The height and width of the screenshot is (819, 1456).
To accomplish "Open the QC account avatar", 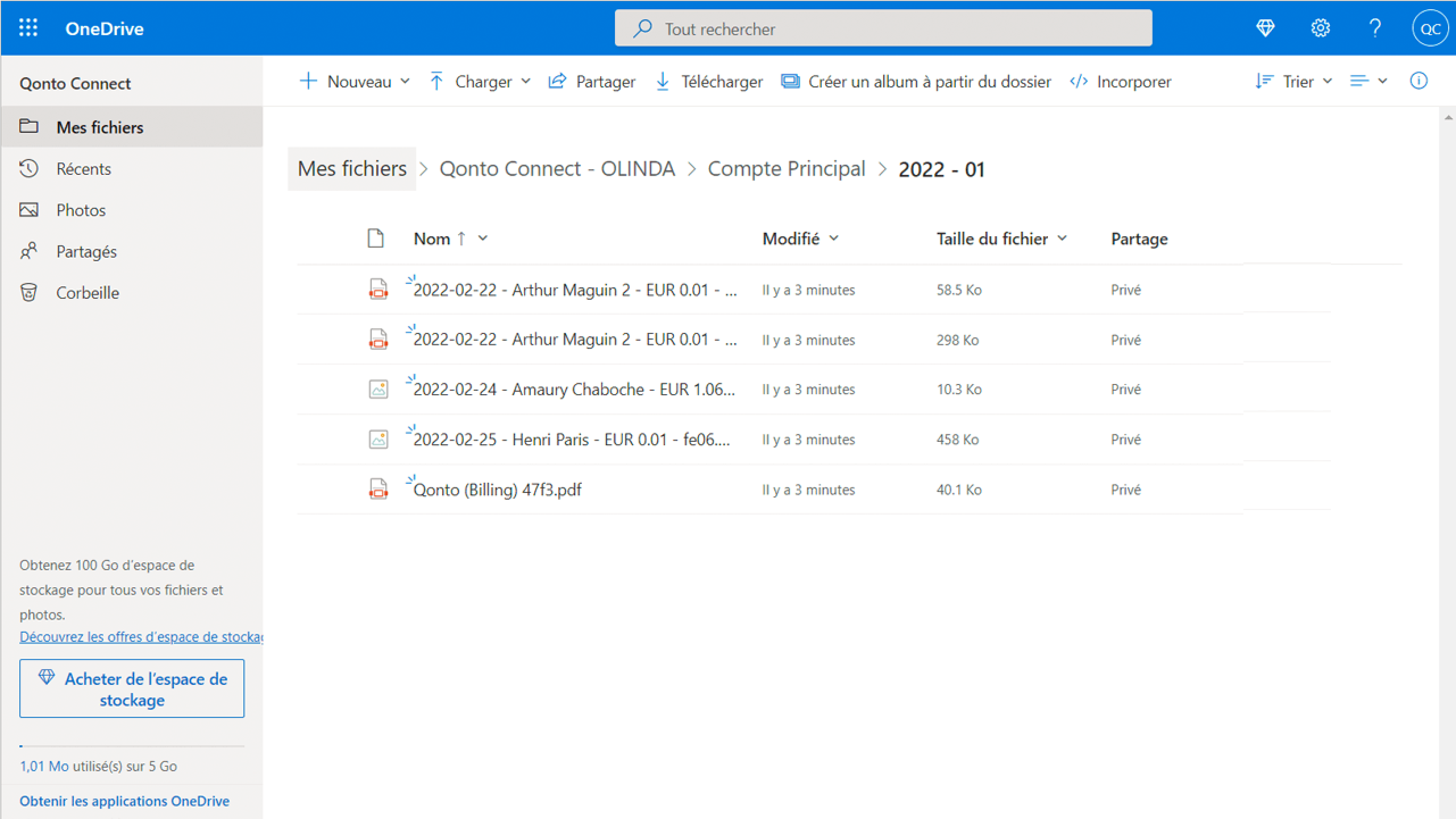I will 1430,28.
